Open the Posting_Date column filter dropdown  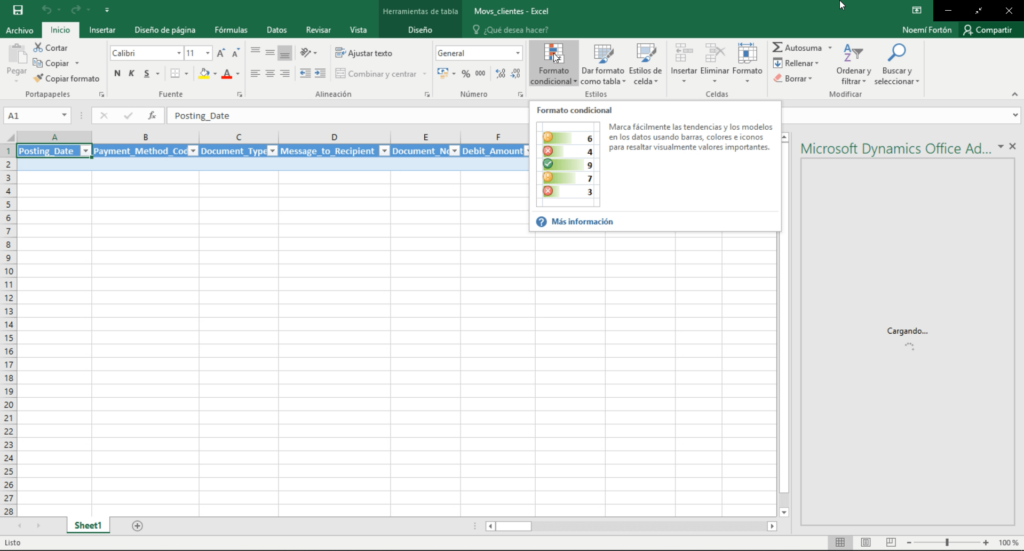pyautogui.click(x=85, y=151)
